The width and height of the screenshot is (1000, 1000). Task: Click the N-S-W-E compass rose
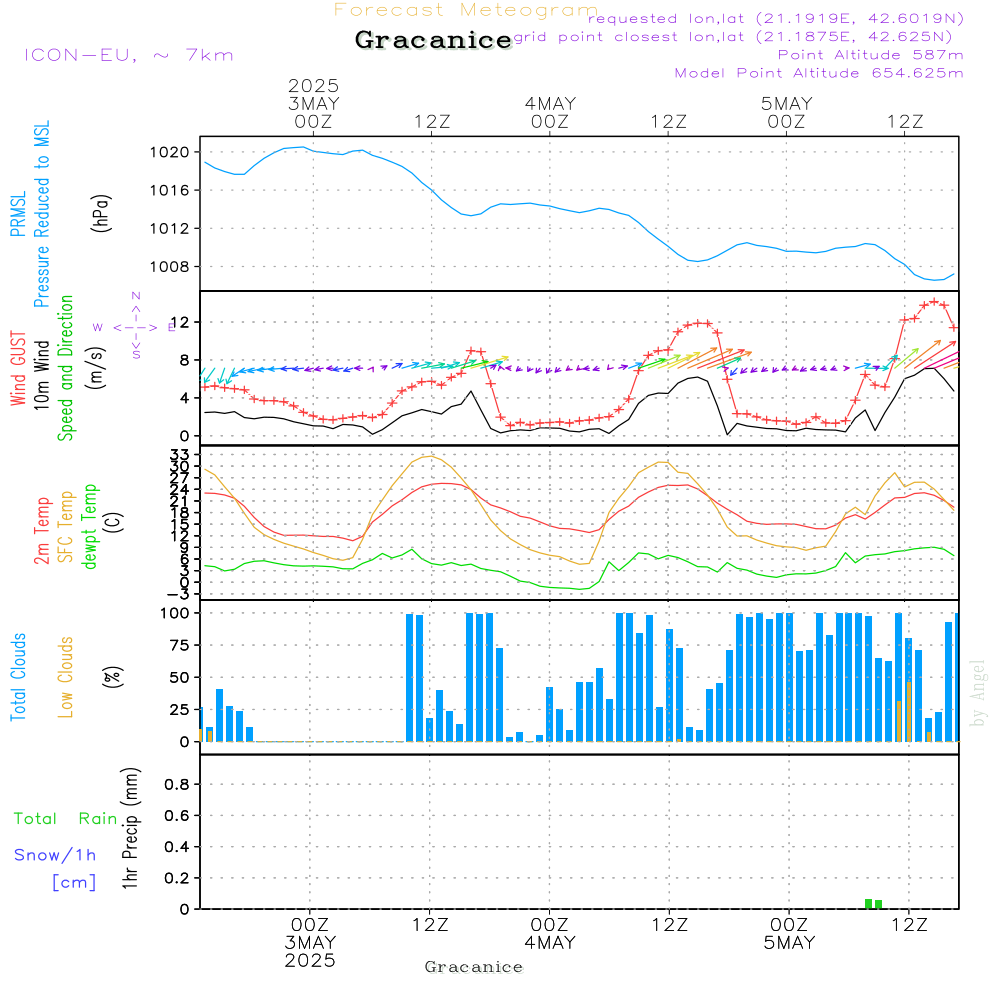coord(136,327)
